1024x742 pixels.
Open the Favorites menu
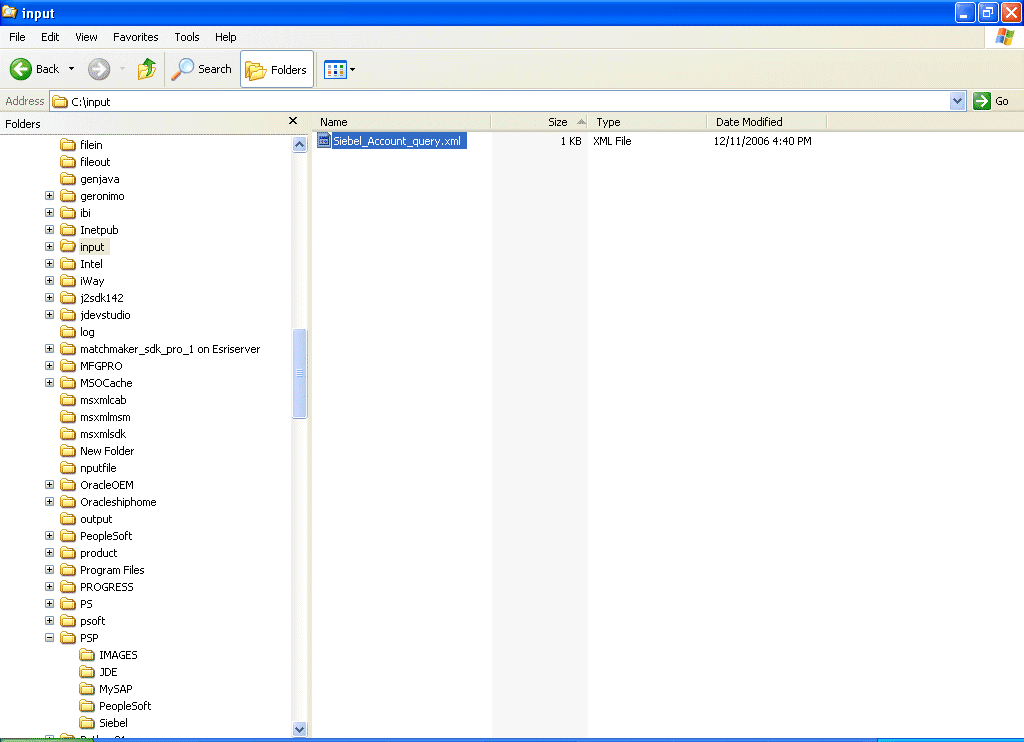pos(135,37)
